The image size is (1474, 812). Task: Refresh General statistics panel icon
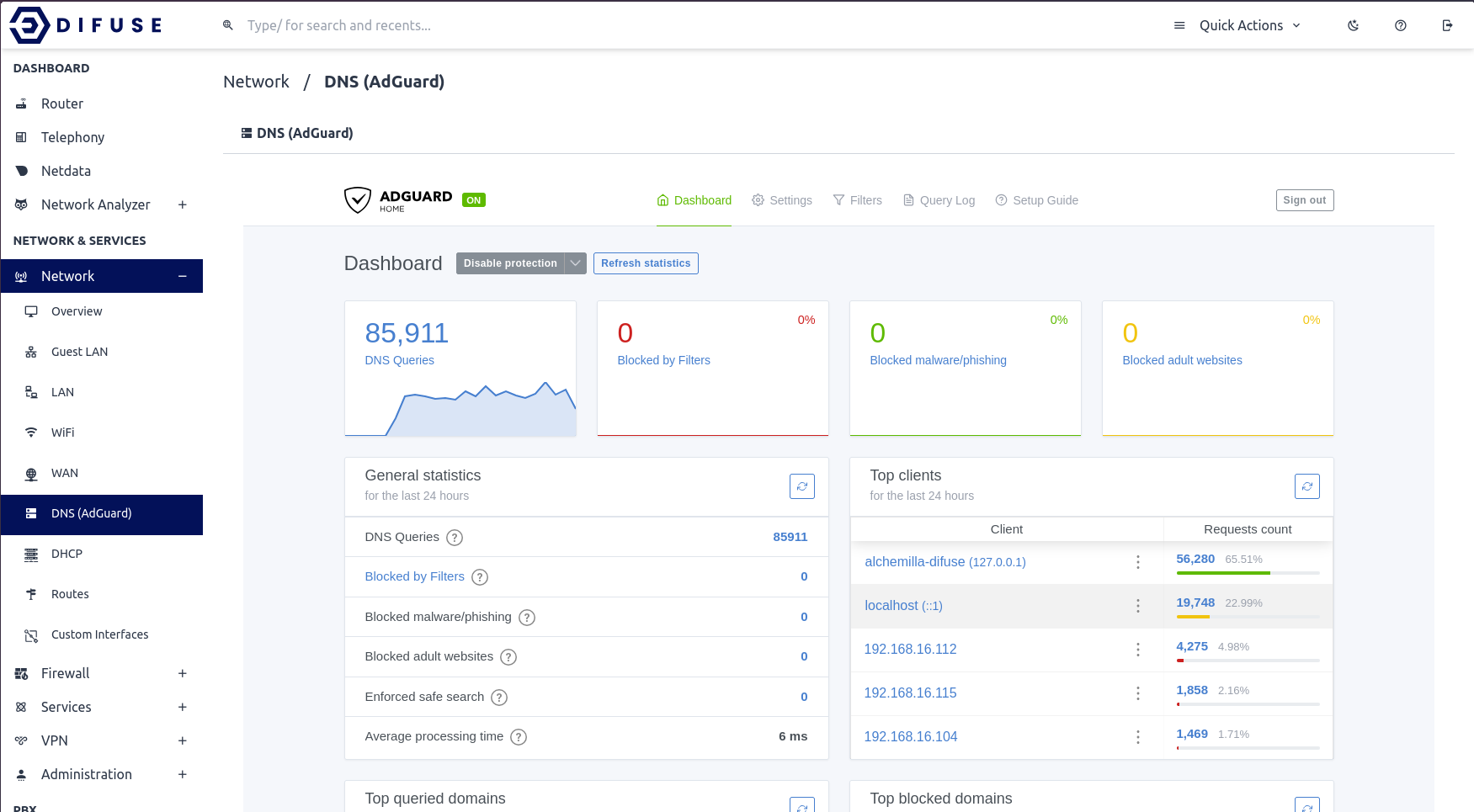pos(802,486)
